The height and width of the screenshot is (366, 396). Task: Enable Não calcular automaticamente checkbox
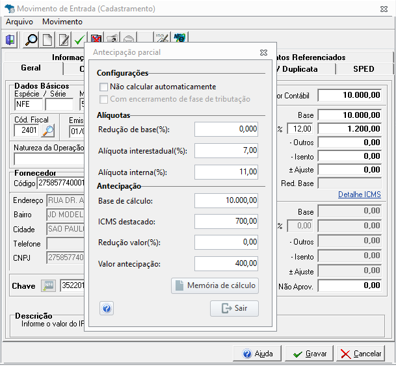point(104,87)
